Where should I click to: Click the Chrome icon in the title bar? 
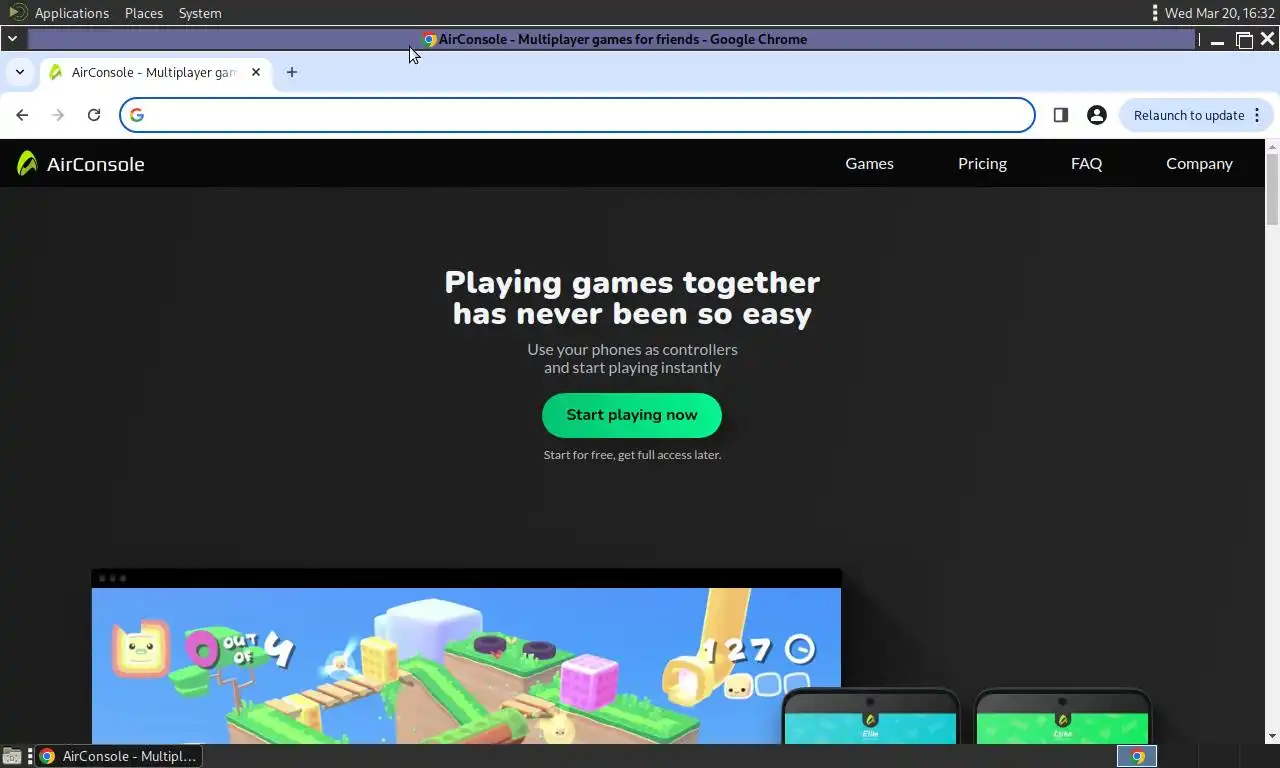click(x=429, y=40)
